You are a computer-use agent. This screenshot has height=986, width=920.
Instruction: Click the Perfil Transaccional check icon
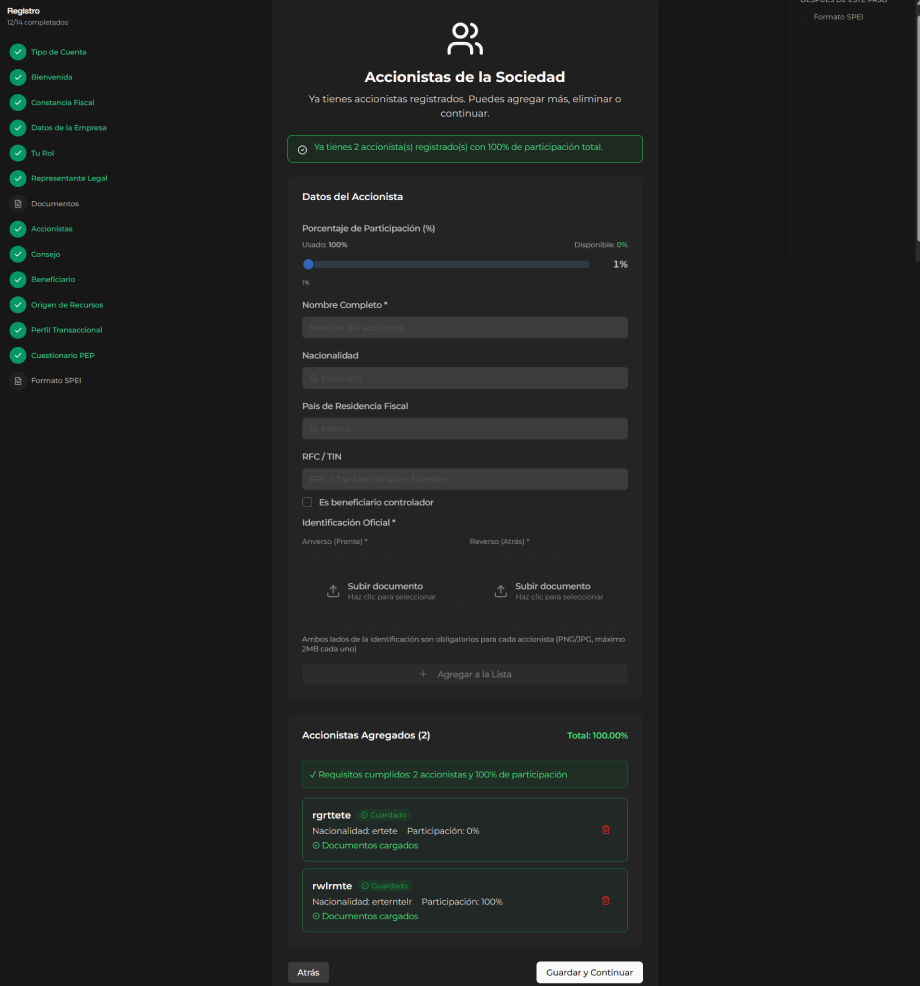(x=18, y=330)
